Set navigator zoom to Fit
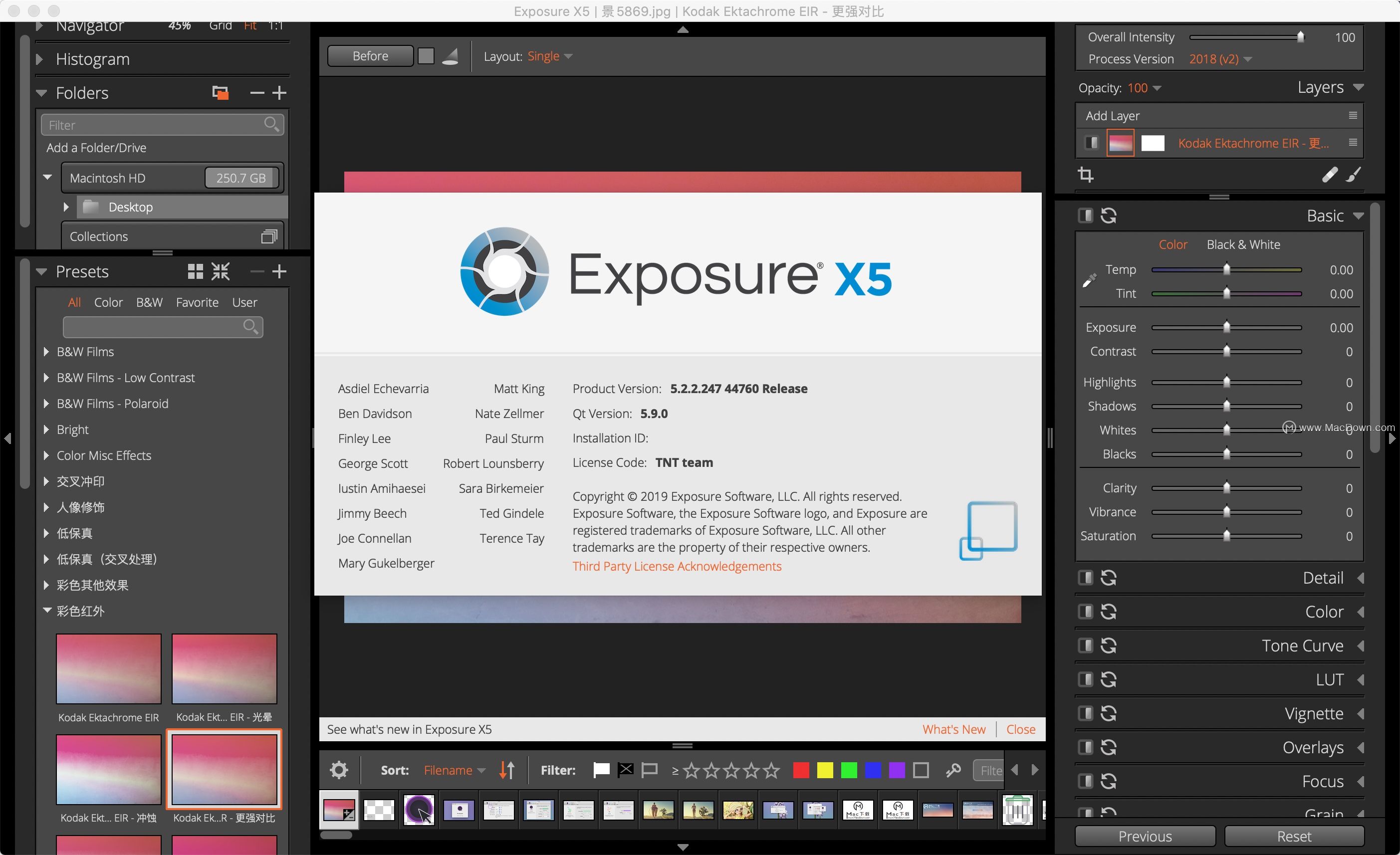 250,26
